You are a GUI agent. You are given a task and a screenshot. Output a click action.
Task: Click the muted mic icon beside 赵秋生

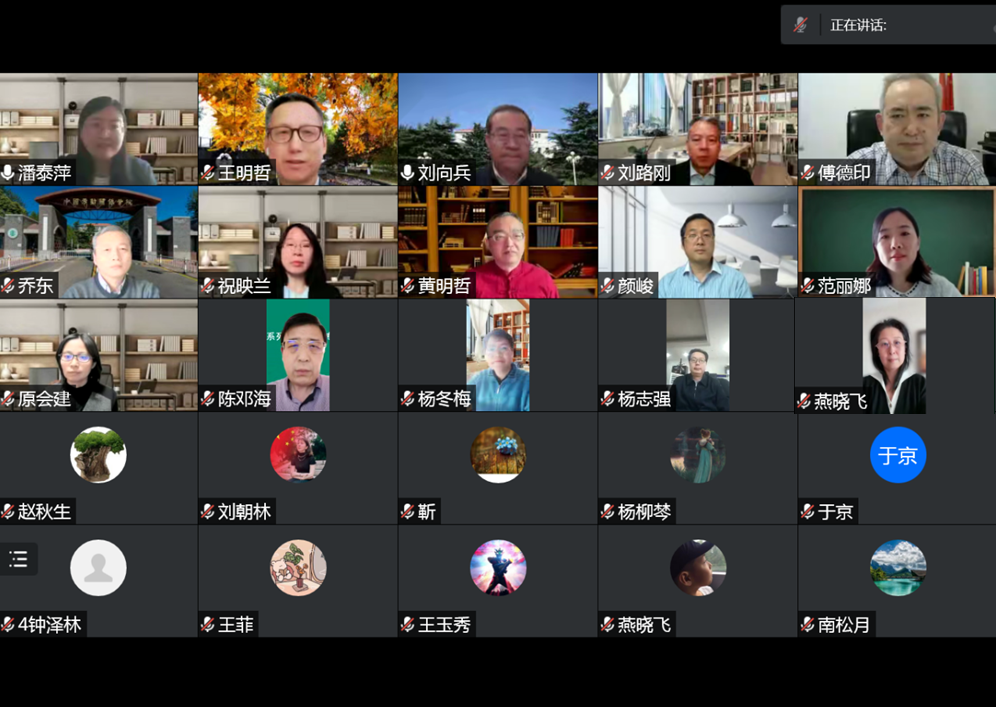[x=8, y=512]
